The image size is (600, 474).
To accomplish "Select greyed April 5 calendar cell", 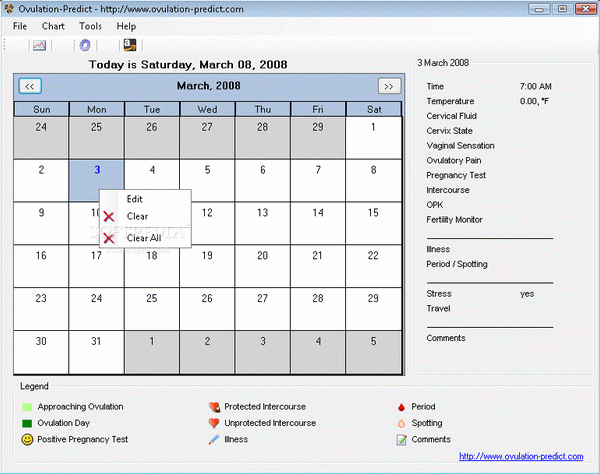I will 373,352.
